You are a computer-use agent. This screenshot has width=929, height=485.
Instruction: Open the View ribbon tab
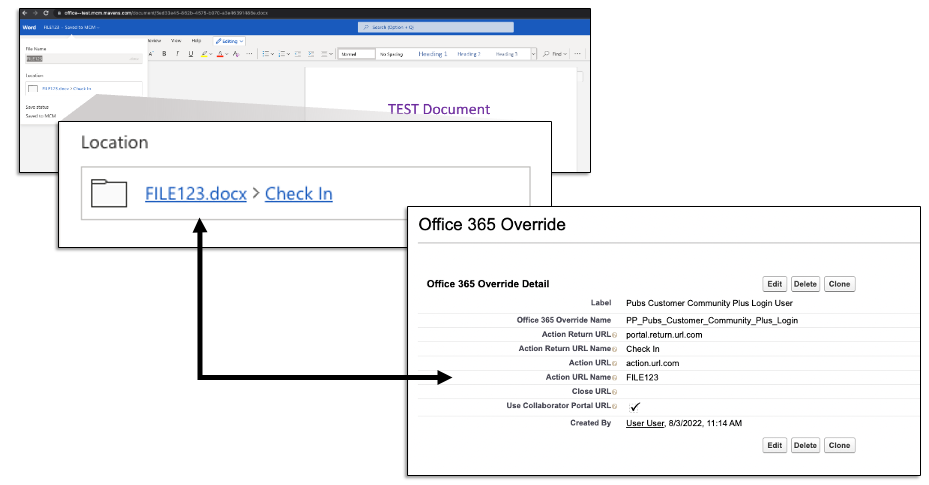tap(176, 41)
